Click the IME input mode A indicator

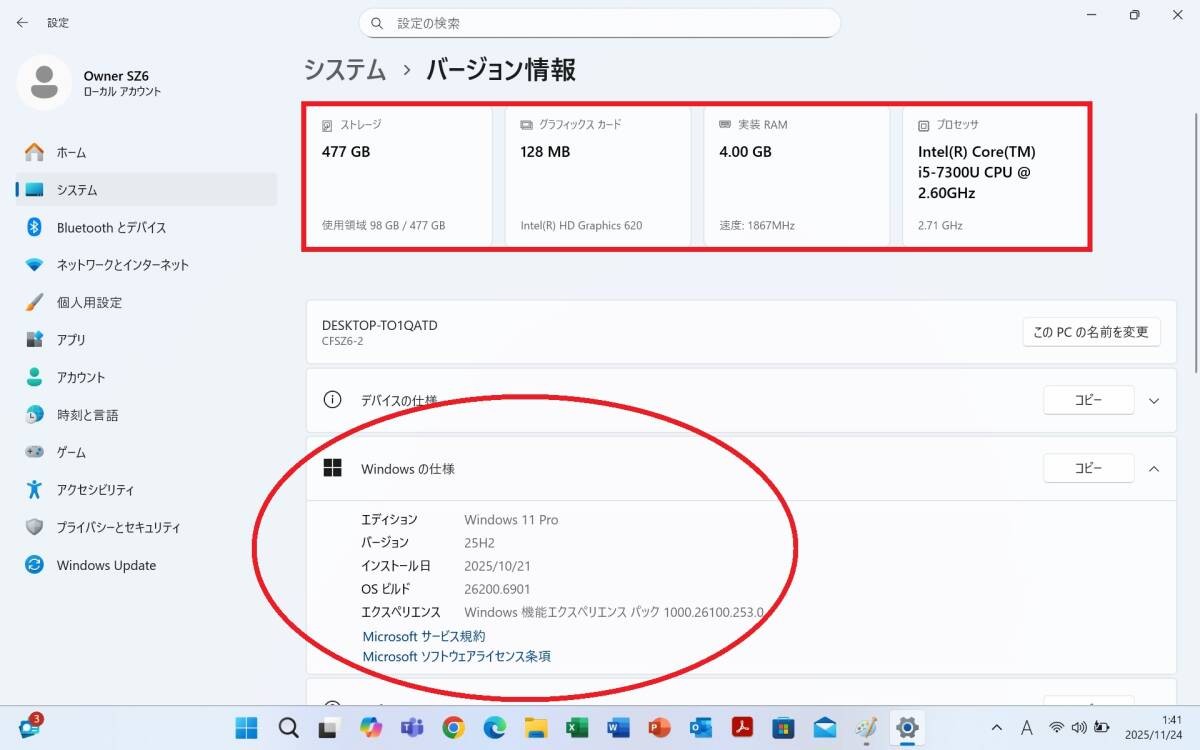tap(1027, 727)
